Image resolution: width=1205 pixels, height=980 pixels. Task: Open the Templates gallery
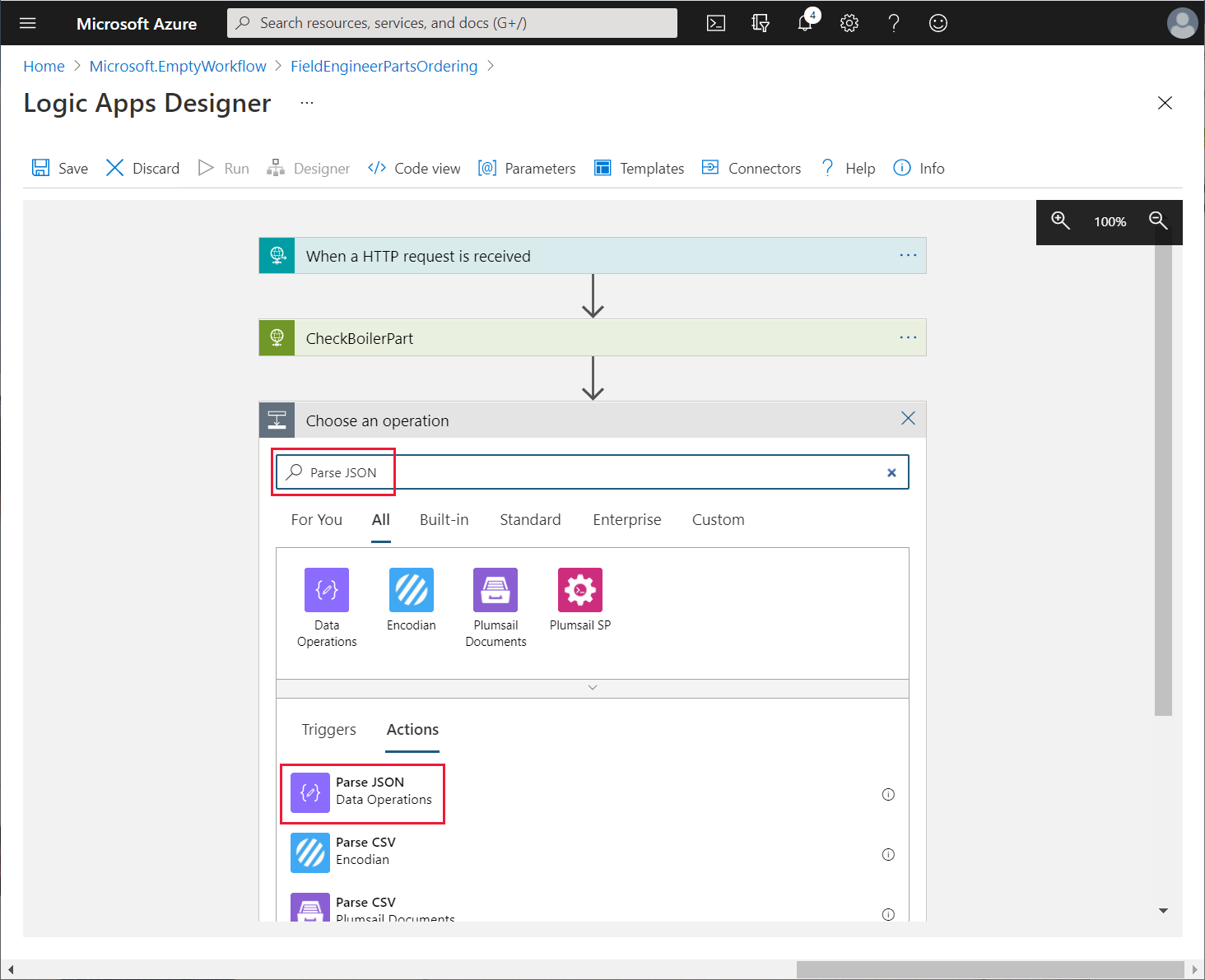[640, 168]
